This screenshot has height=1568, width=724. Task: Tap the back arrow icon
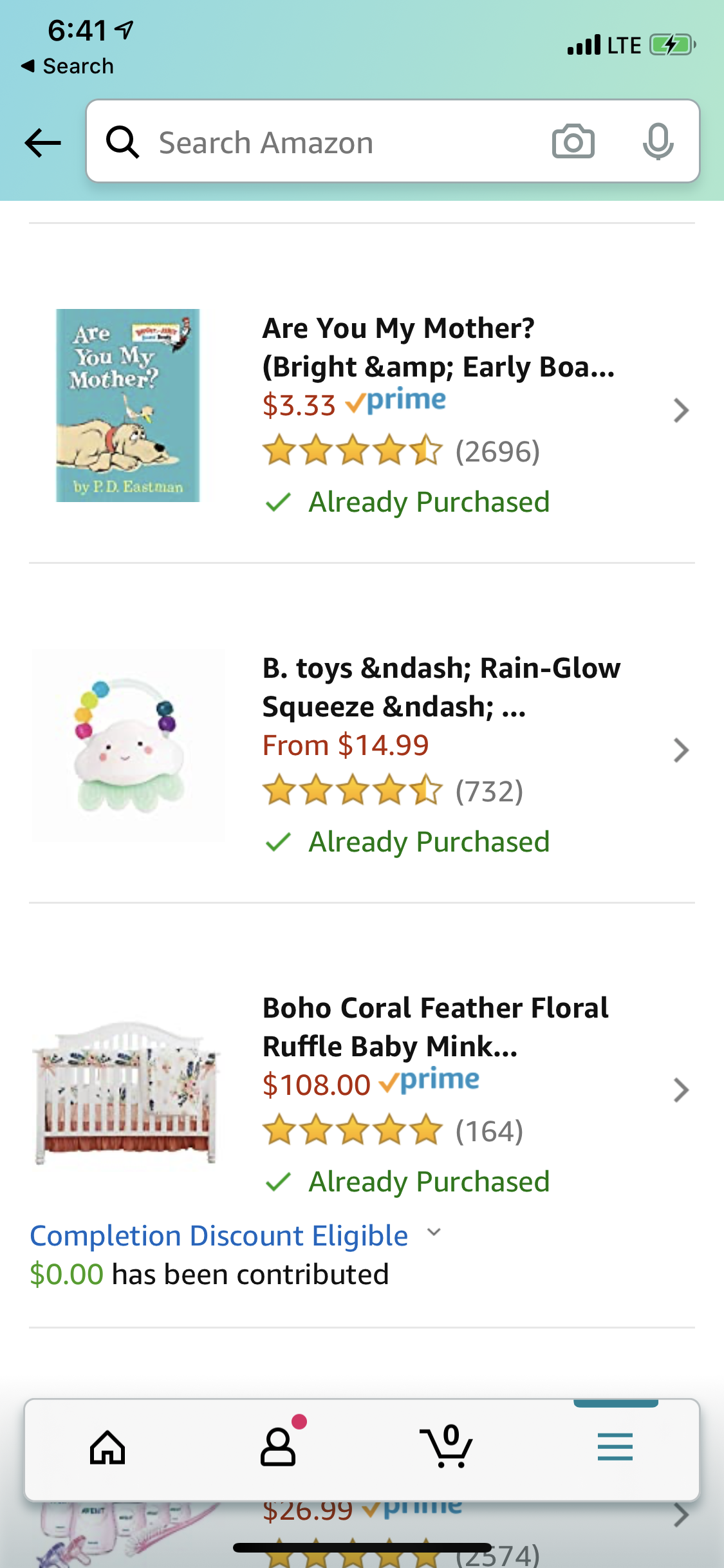pos(42,142)
